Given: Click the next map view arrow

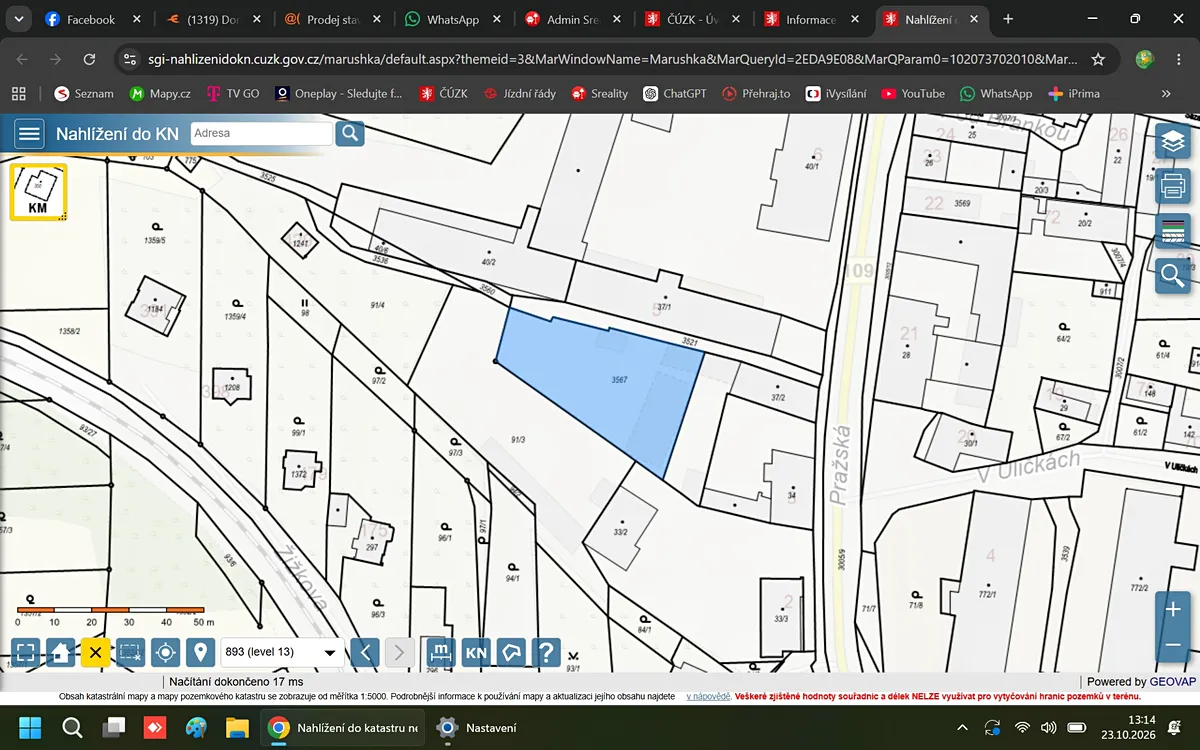Looking at the screenshot, I should tap(399, 653).
